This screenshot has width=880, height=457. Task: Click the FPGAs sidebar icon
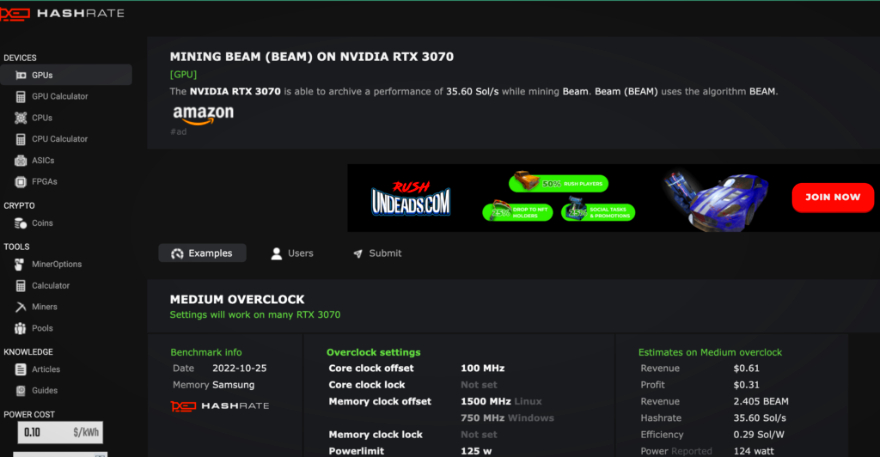(21, 182)
